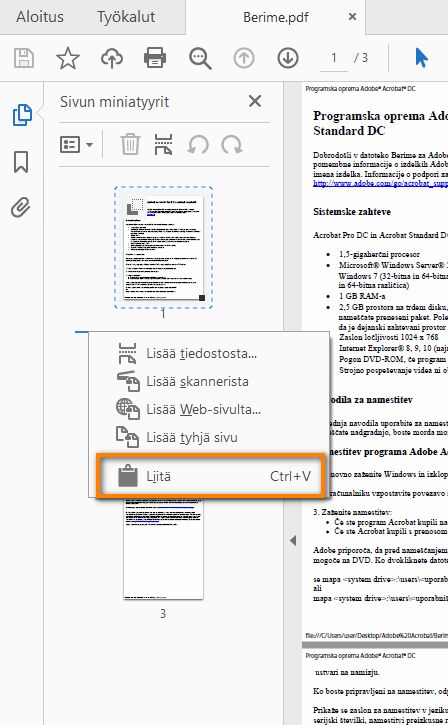448x725 pixels.
Task: Close the Sivun miniatyyrit panel
Action: [x=255, y=101]
